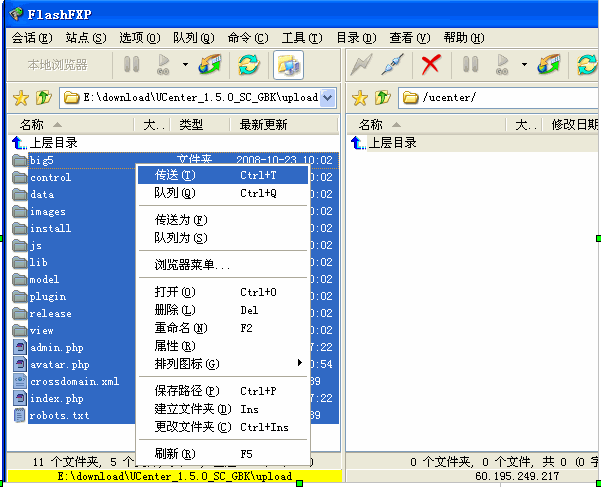Sort local pane by 最新更新 column header
Viewport: 601px width, 487px height.
(284, 125)
